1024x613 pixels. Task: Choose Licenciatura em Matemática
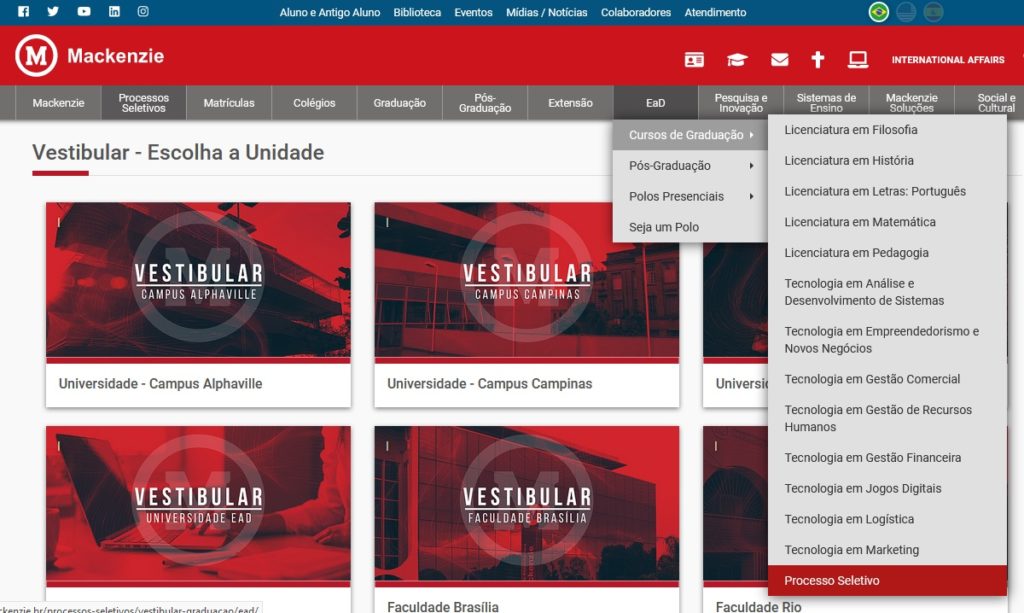point(887,221)
